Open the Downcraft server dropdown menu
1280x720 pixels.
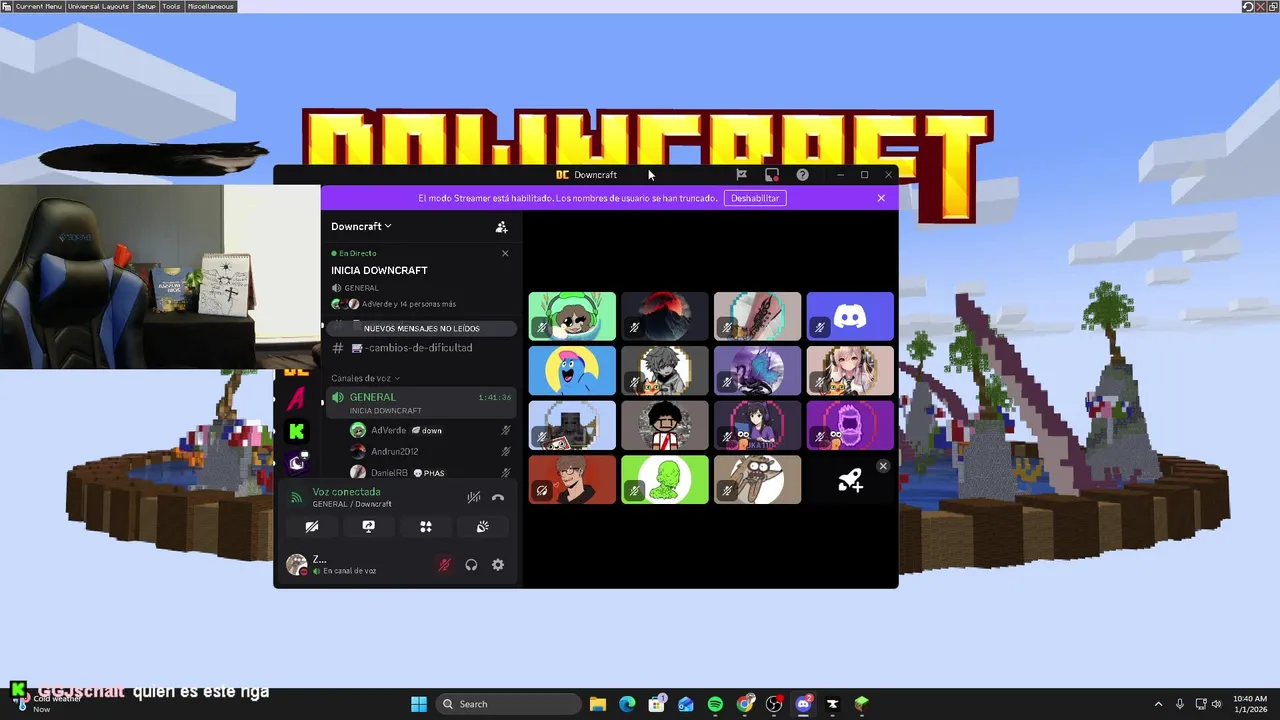[x=361, y=226]
